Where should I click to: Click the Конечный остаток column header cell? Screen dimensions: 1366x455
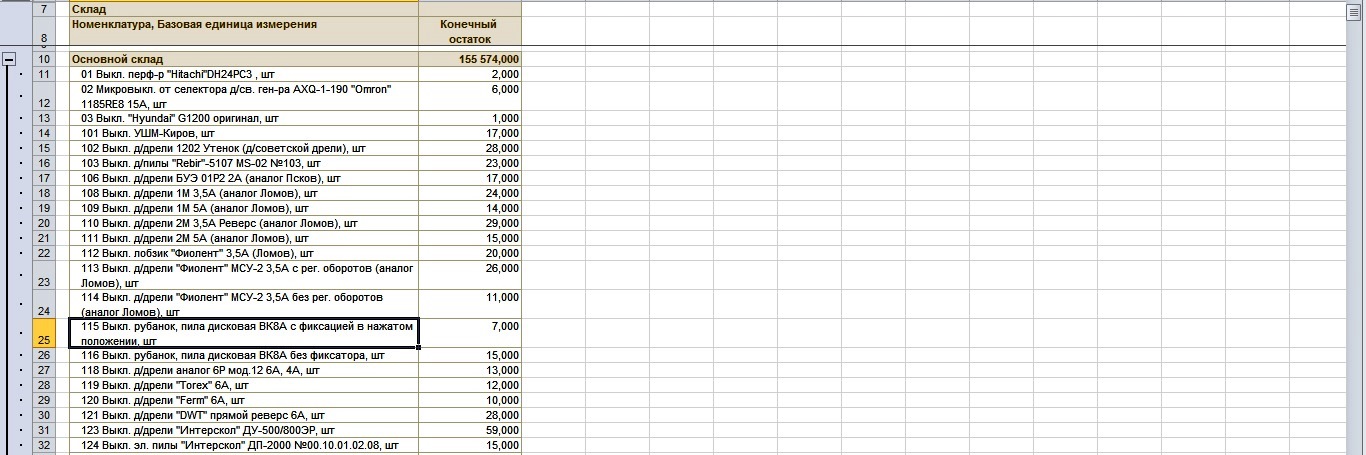tap(469, 31)
